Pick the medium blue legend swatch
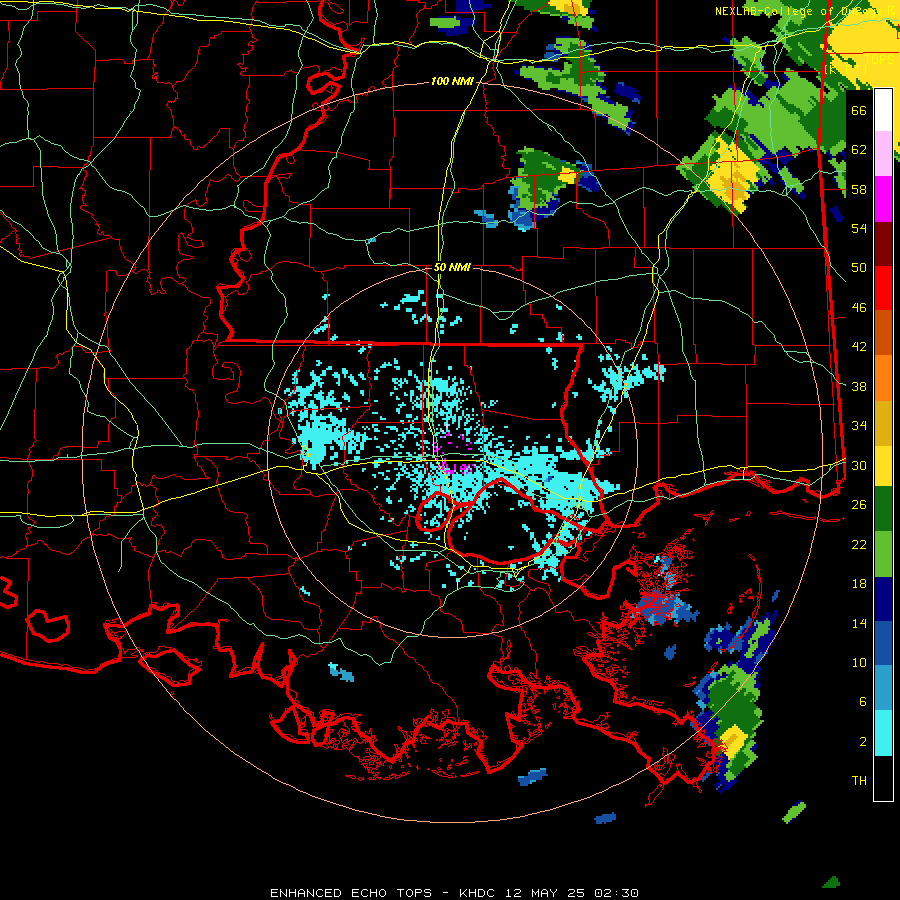The width and height of the screenshot is (900, 900). pyautogui.click(x=883, y=643)
